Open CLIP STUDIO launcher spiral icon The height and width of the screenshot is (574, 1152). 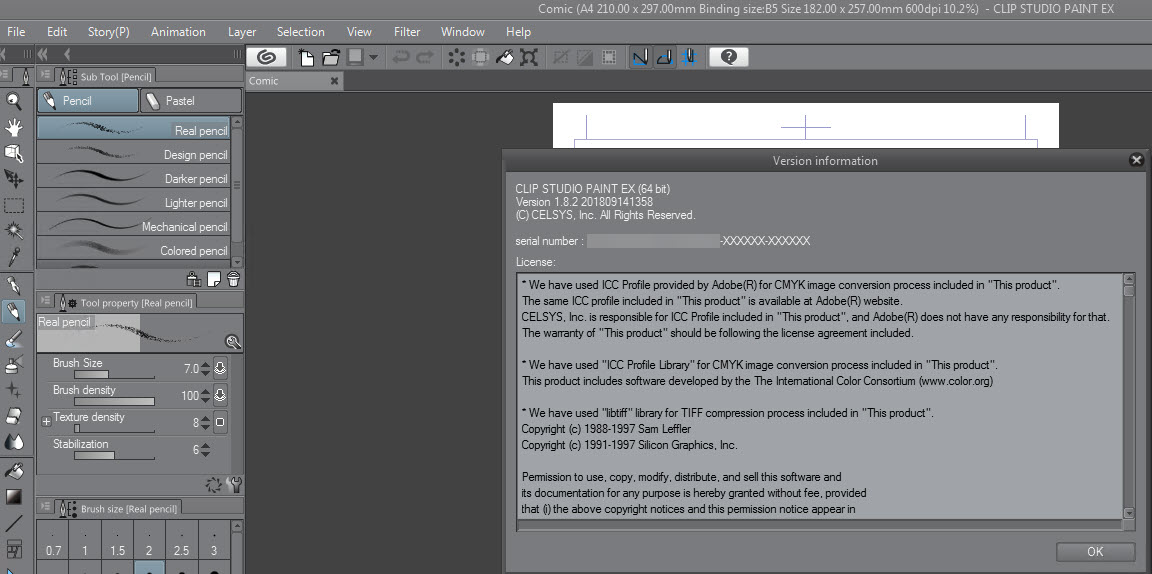click(266, 57)
